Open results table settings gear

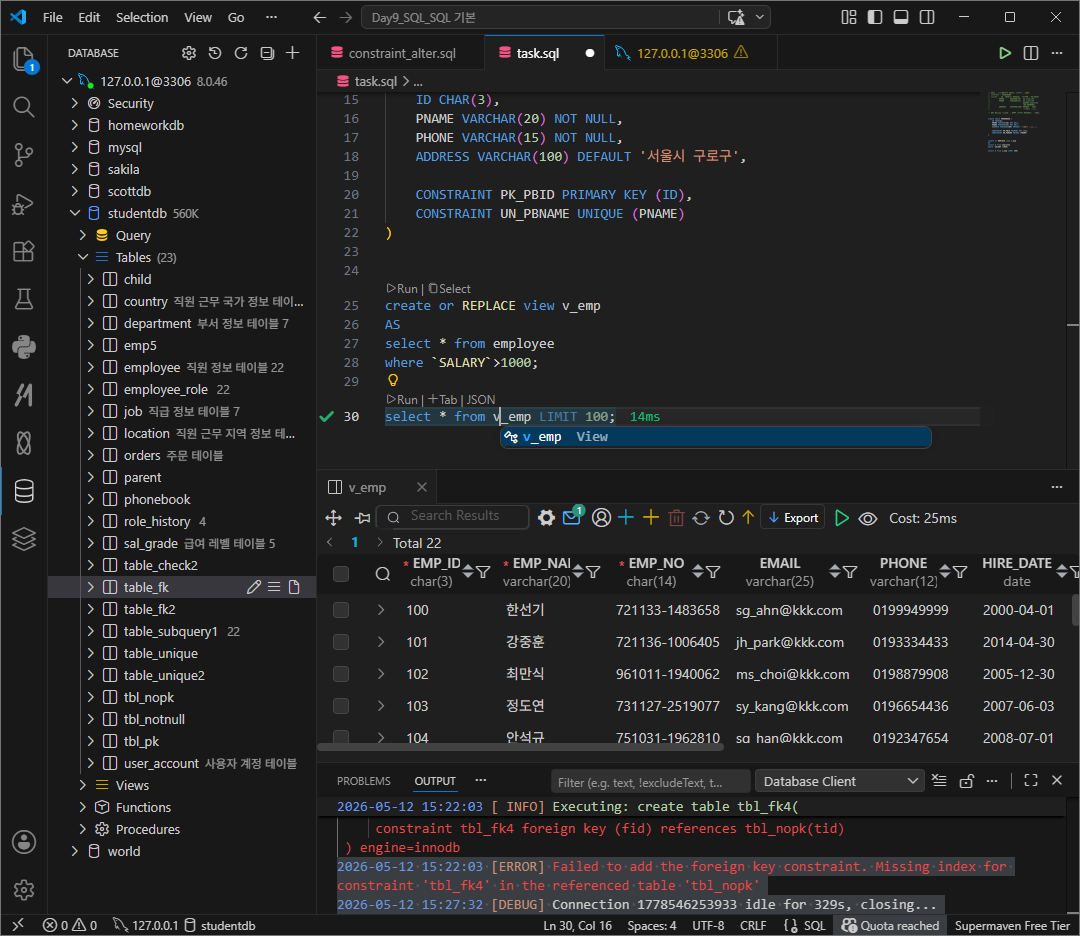pyautogui.click(x=546, y=518)
